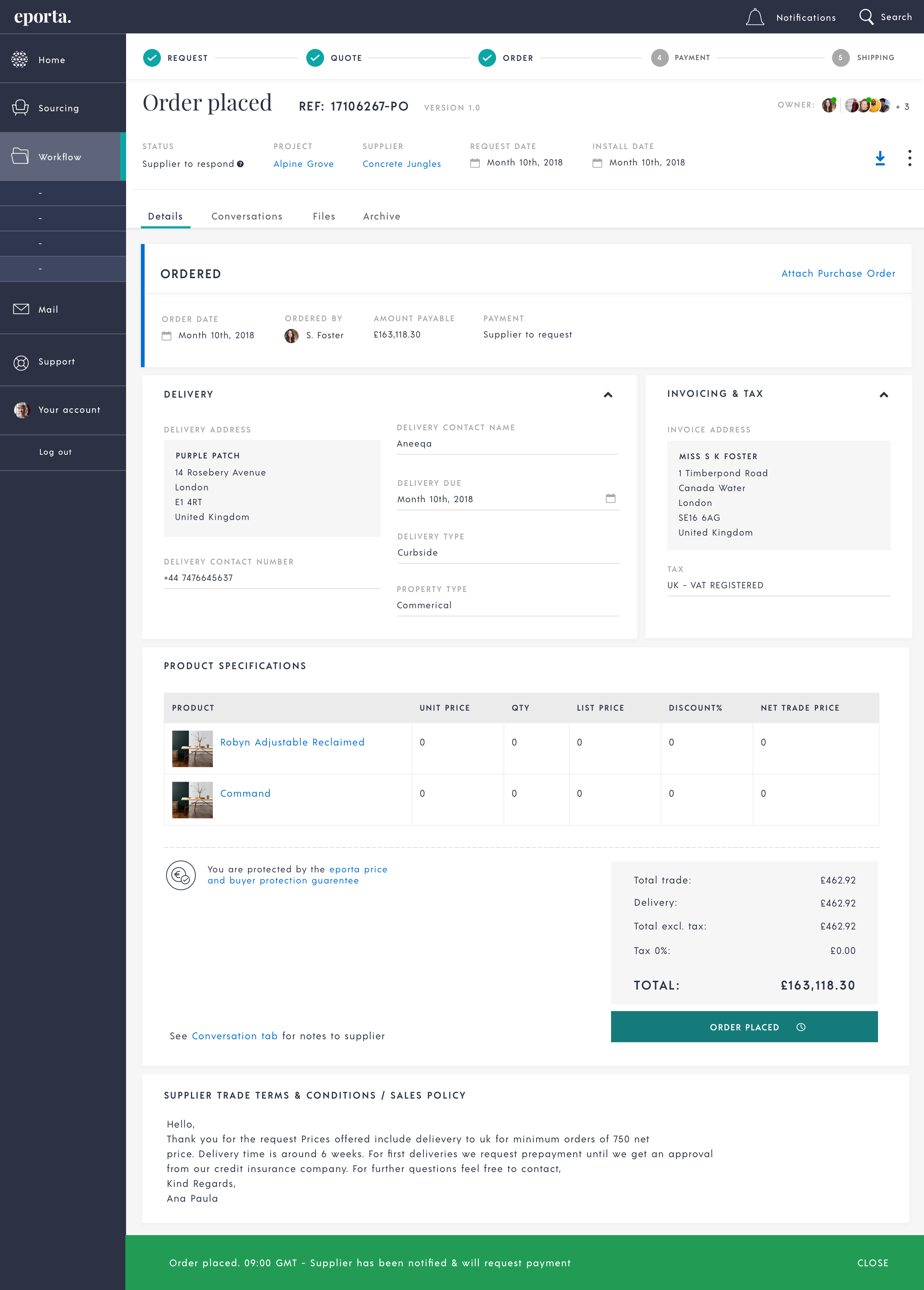Click the Purple Patch delivery address box
The width and height of the screenshot is (924, 1290).
pos(272,488)
